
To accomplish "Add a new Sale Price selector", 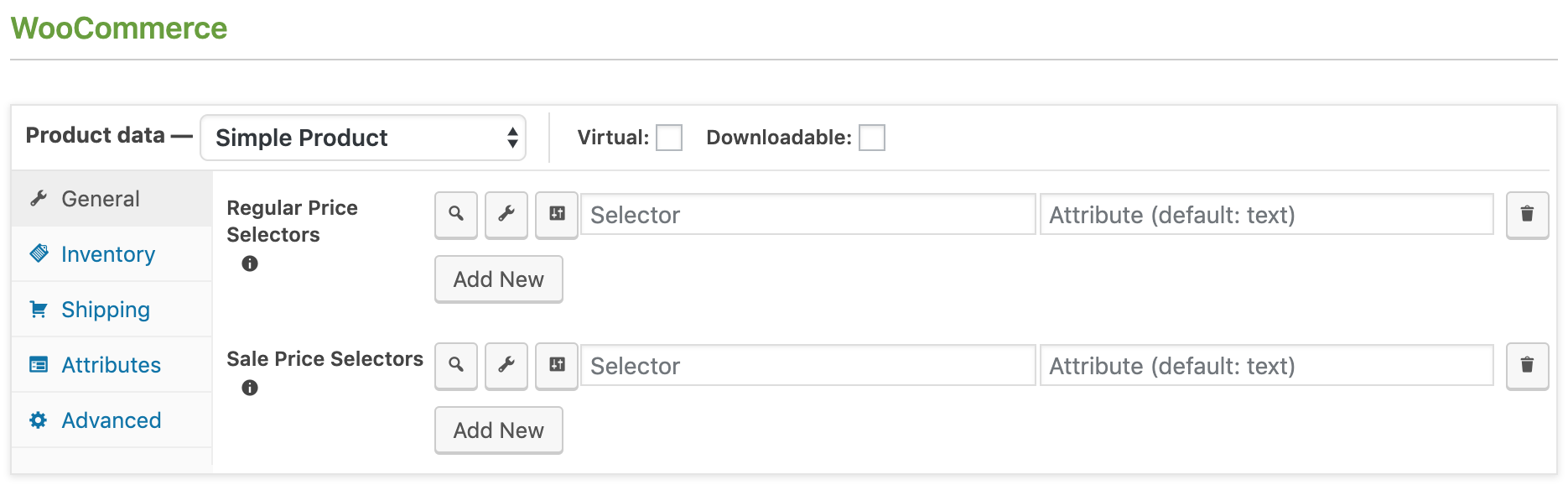I will coord(499,430).
